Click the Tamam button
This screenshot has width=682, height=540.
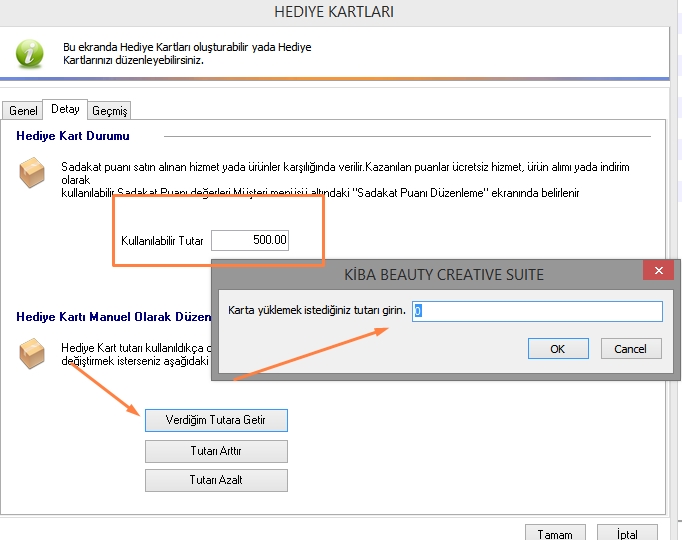point(555,533)
